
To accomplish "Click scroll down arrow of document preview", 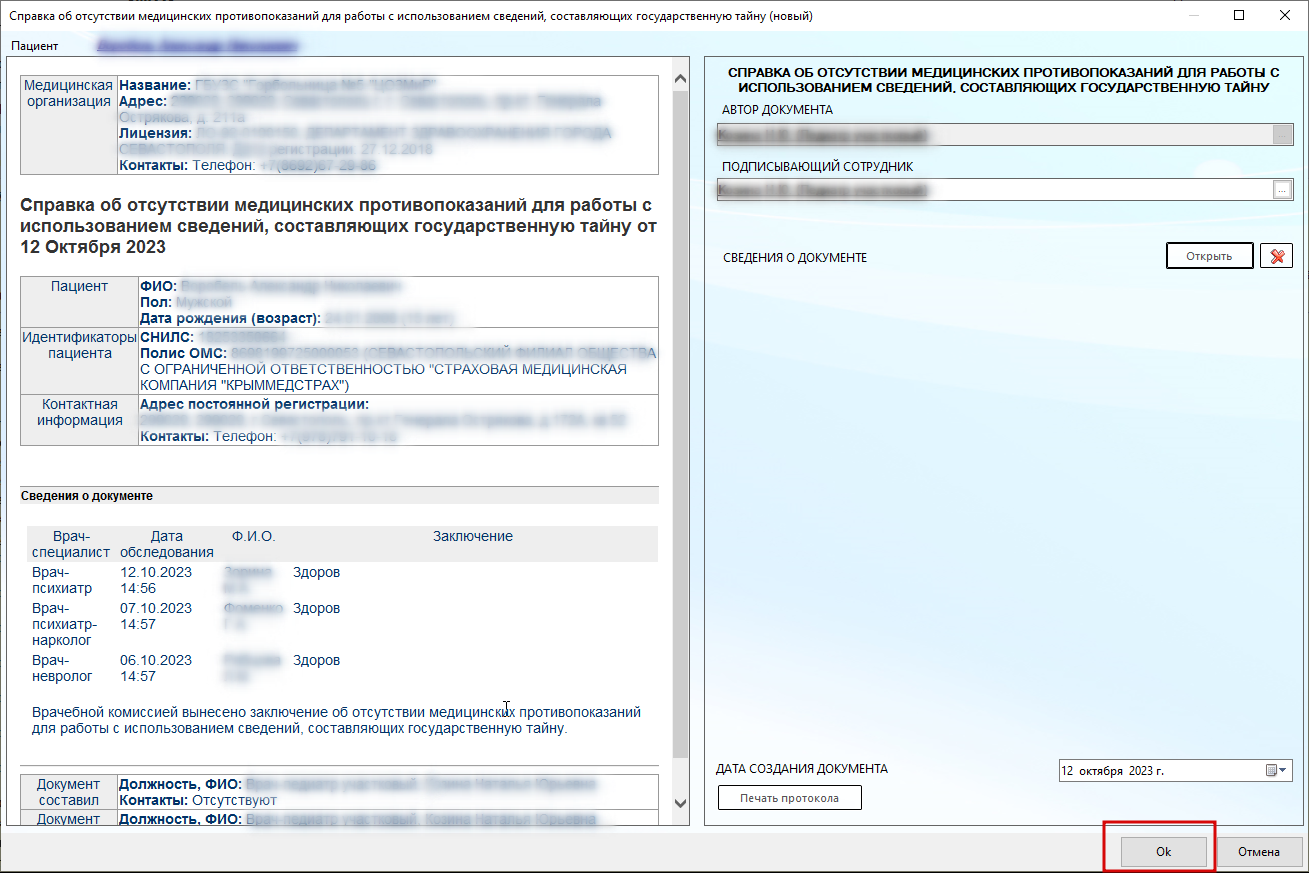I will 681,803.
